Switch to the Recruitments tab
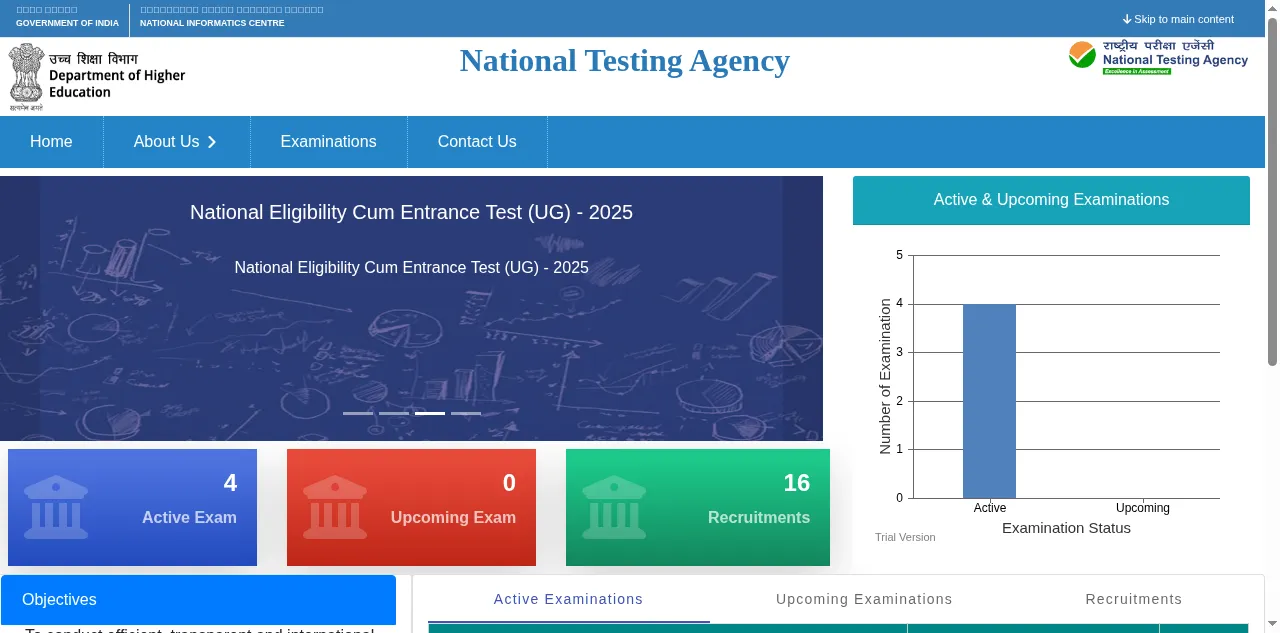The height and width of the screenshot is (633, 1280). (1133, 599)
